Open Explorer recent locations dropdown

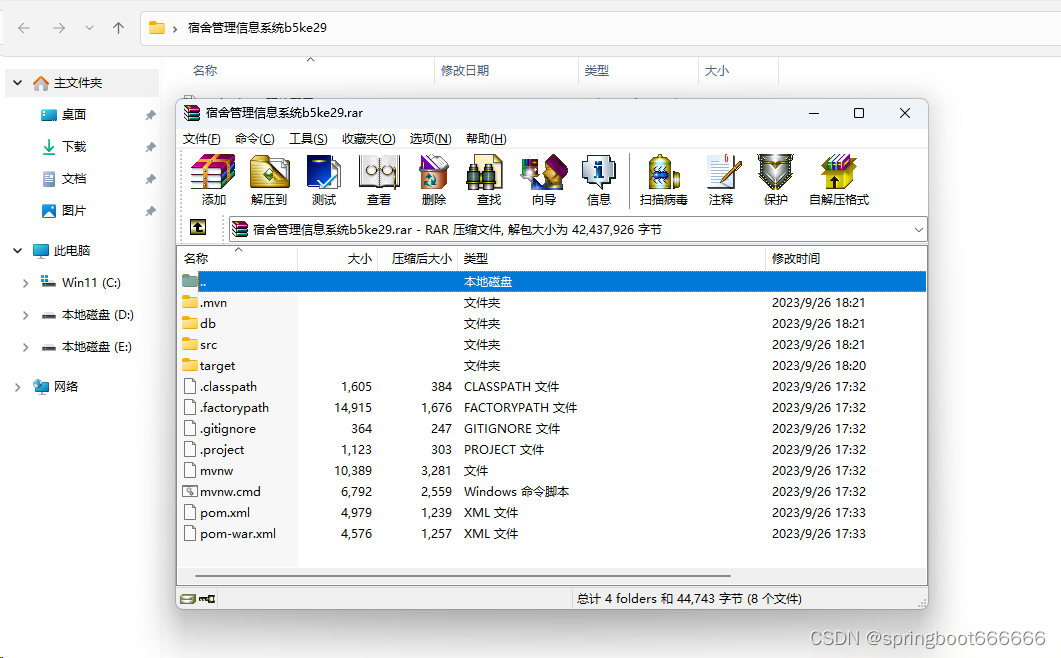(x=89, y=28)
